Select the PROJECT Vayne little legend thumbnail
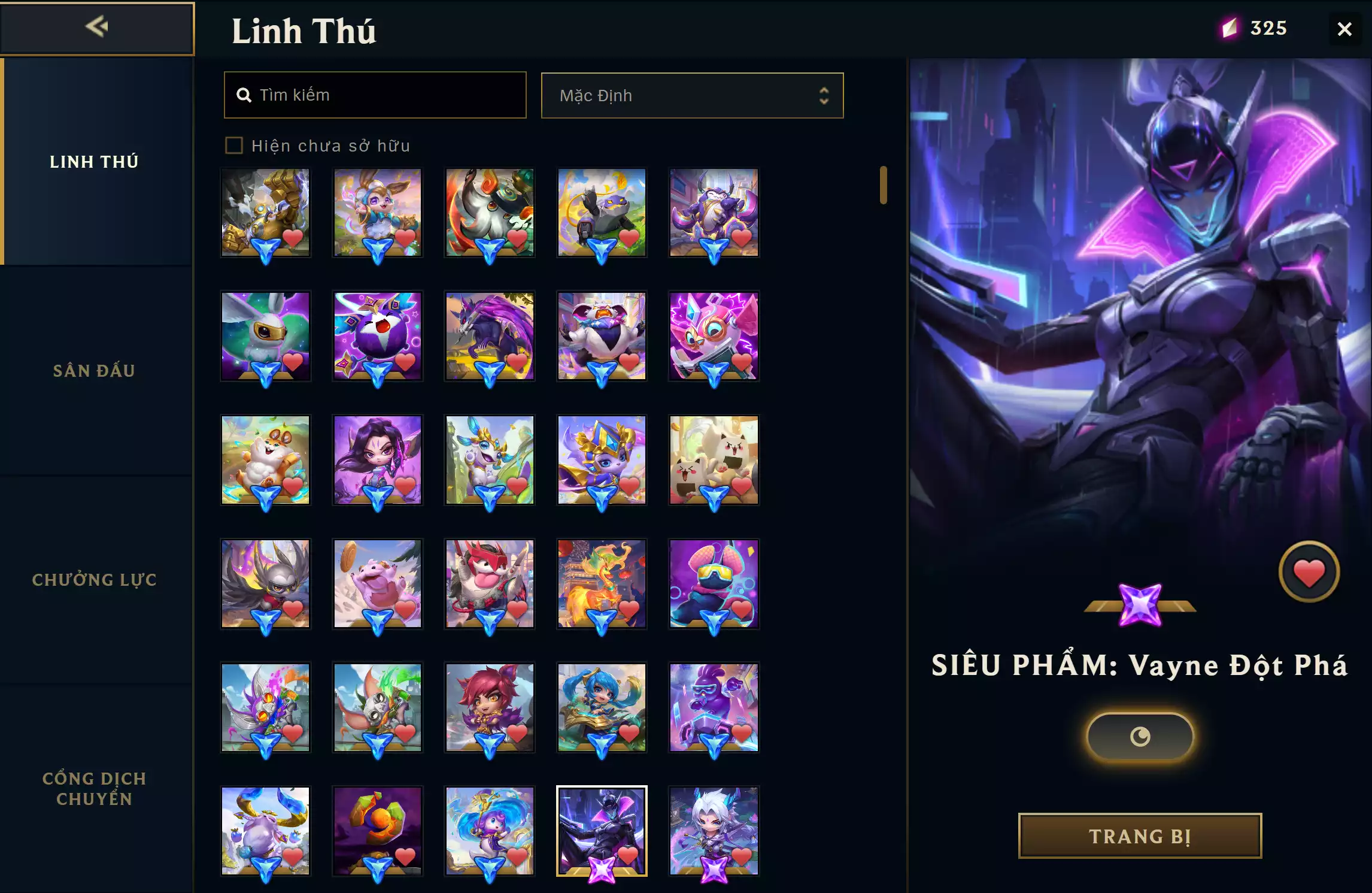The width and height of the screenshot is (1372, 893). 602,831
